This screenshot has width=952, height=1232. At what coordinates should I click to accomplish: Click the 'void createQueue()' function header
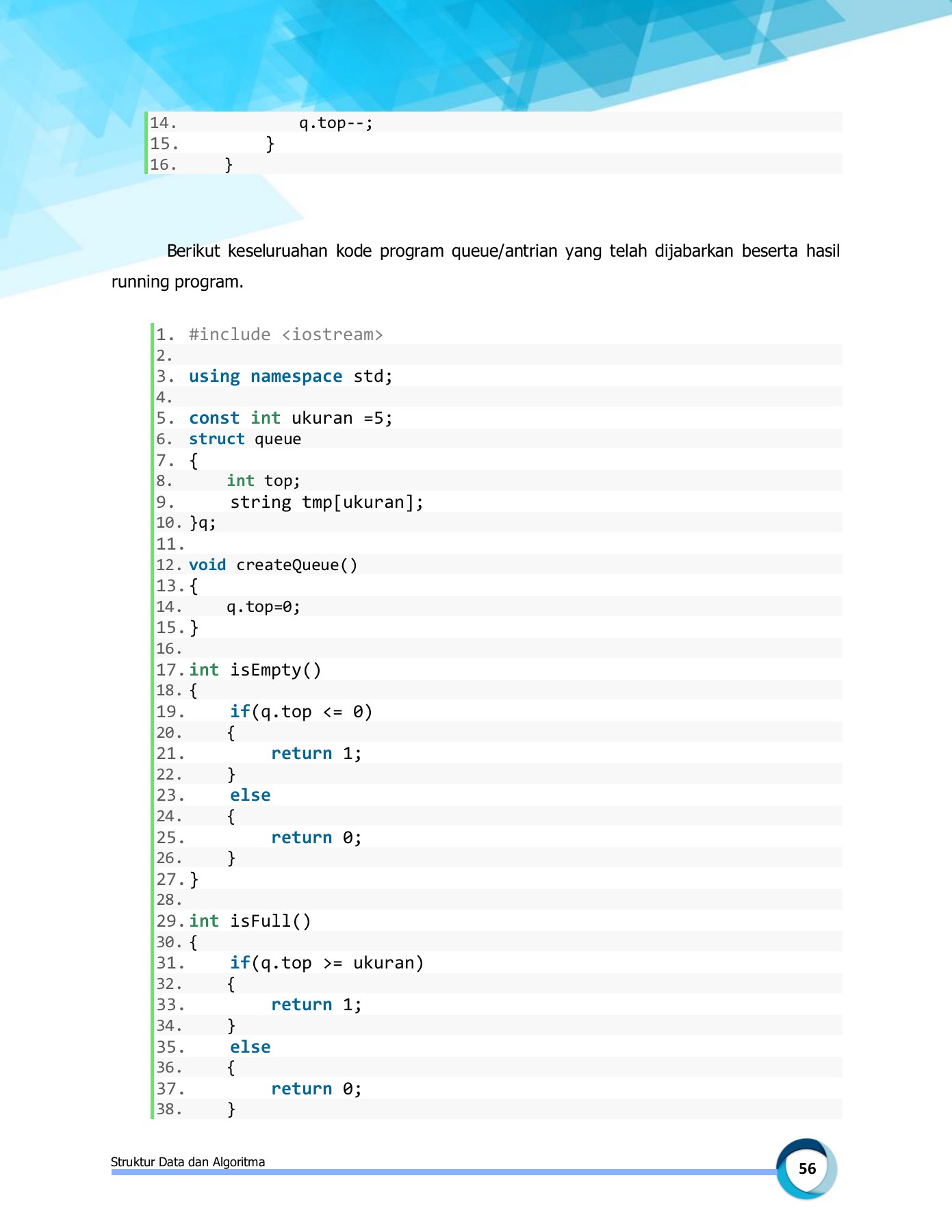coord(272,565)
